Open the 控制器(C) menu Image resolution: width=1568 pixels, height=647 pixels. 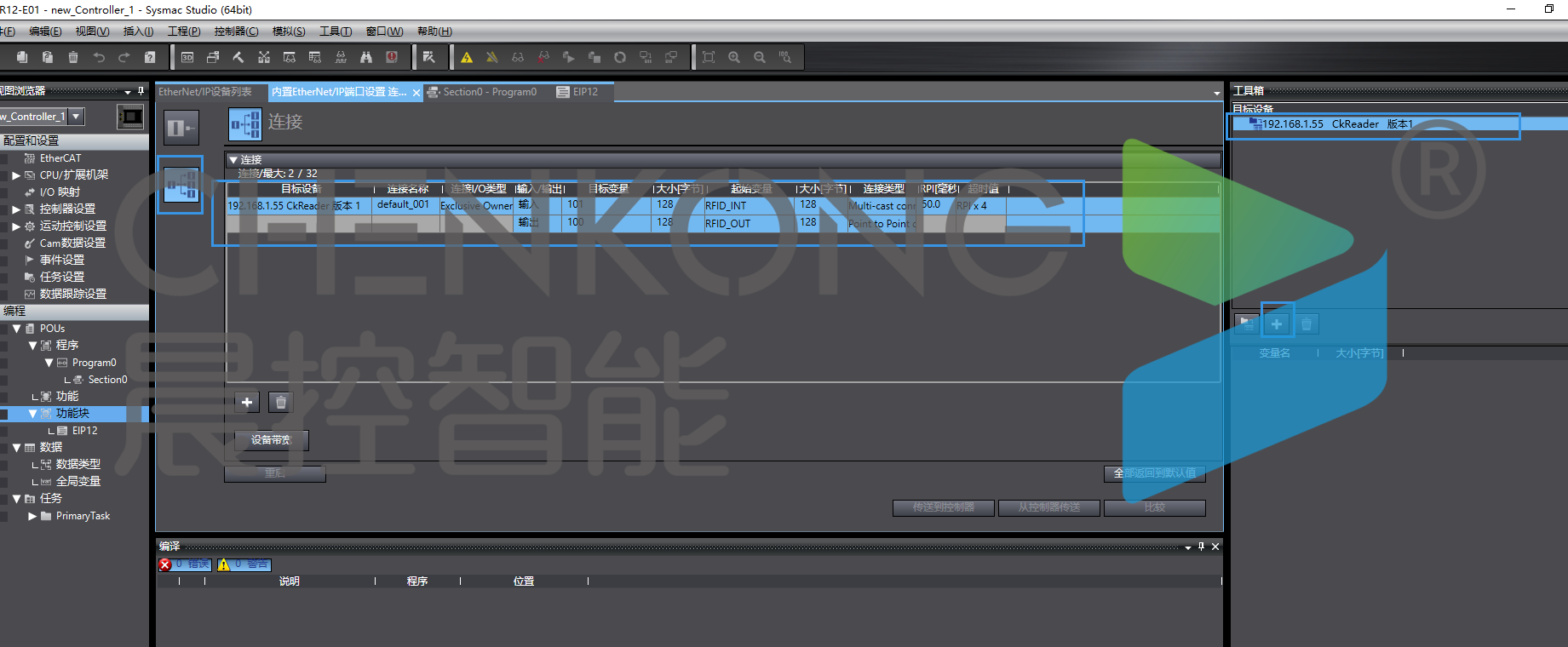tap(236, 31)
